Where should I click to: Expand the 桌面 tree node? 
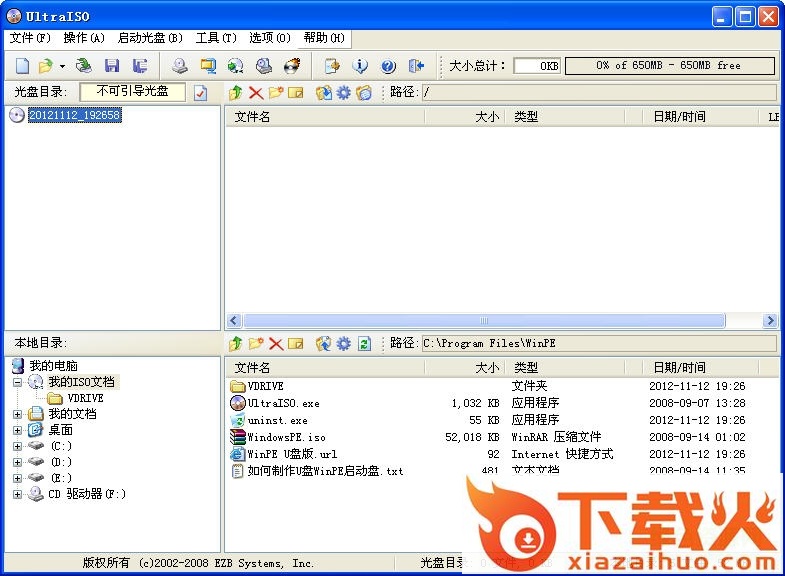coord(17,430)
